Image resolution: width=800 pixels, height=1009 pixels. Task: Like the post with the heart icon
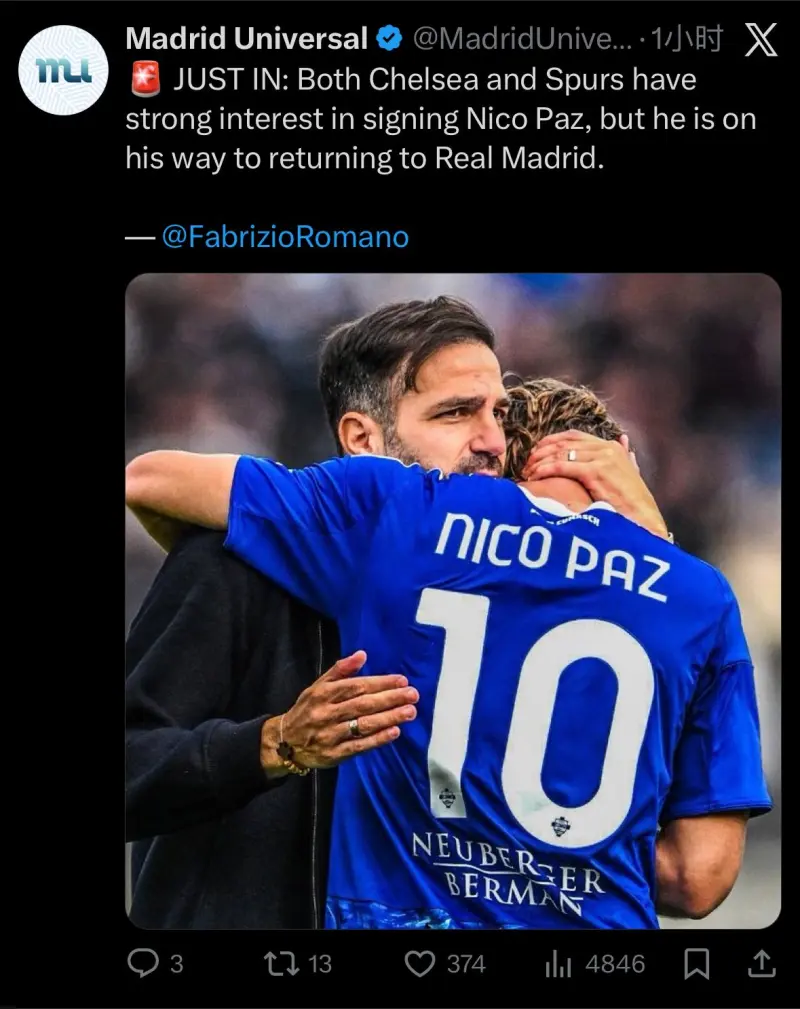pos(420,963)
